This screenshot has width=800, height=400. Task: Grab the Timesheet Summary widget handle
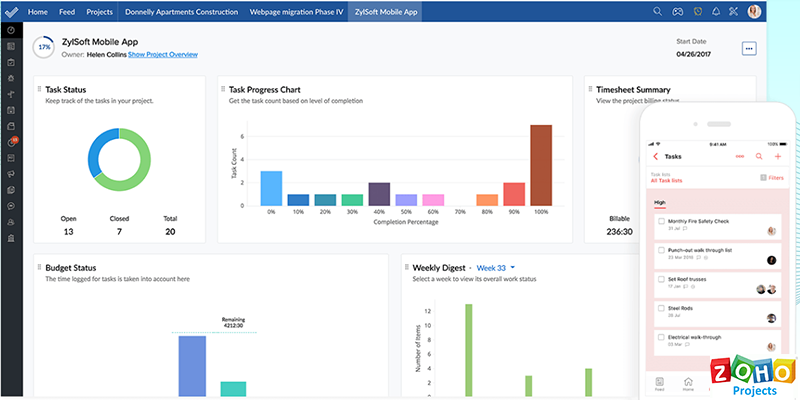pyautogui.click(x=590, y=89)
